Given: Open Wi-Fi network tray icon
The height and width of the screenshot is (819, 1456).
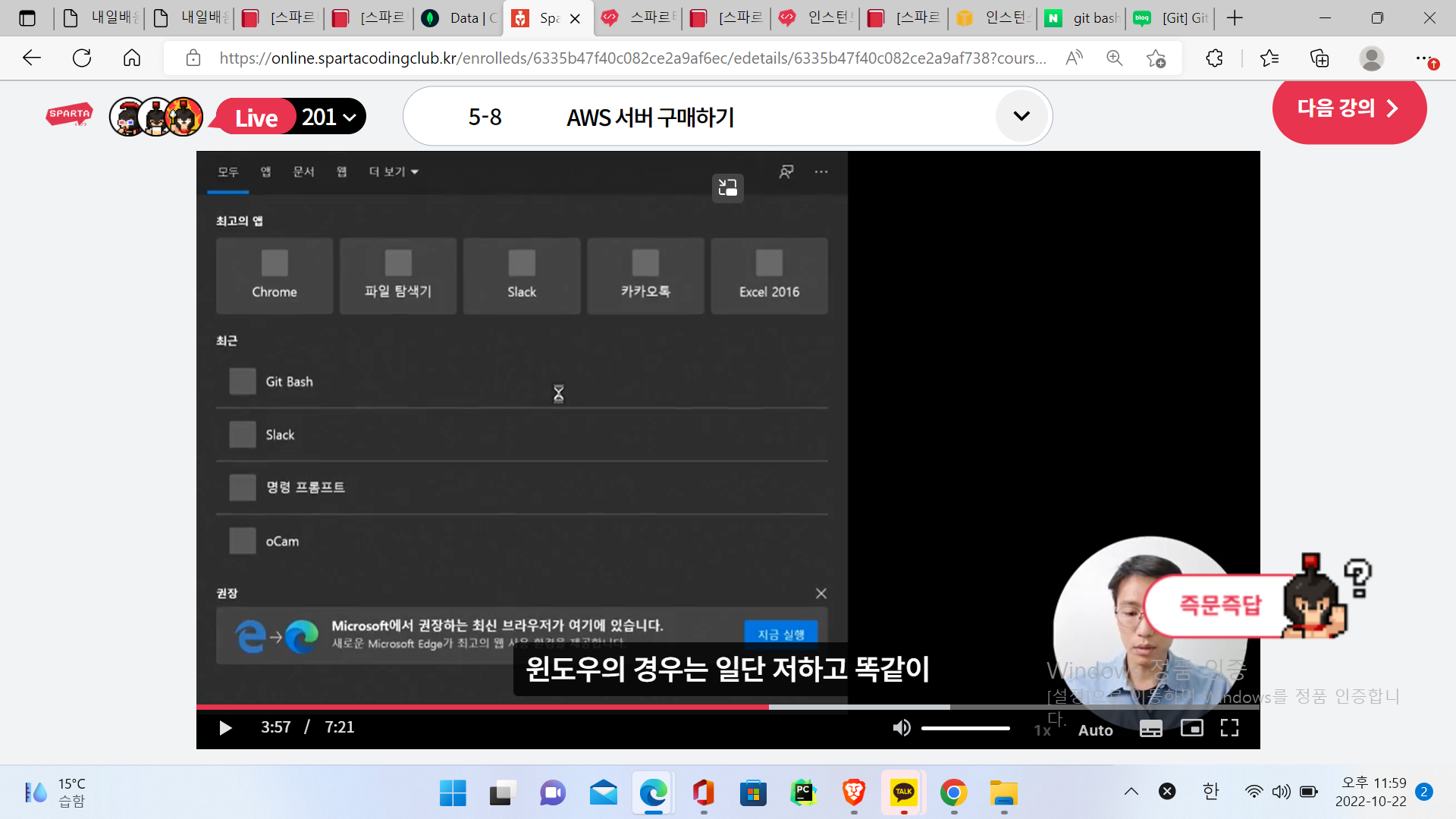Looking at the screenshot, I should point(1254,792).
